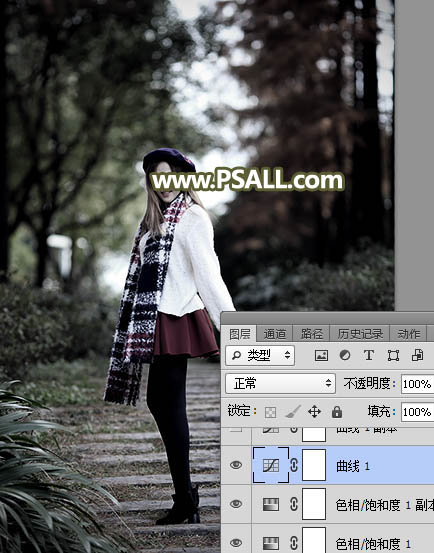Lock layer position move icon
This screenshot has width=434, height=553.
point(314,412)
